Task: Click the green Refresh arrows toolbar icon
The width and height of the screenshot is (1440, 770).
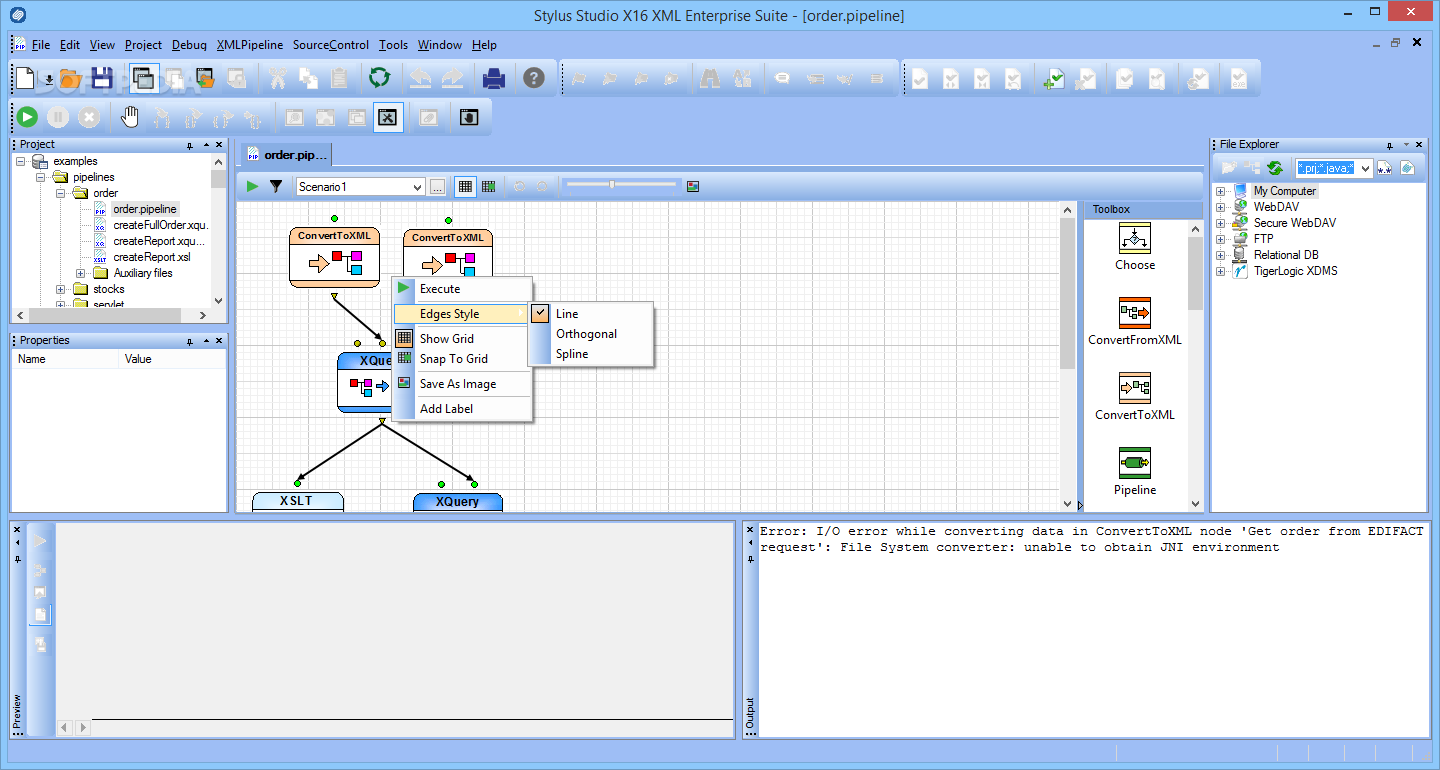Action: coord(379,78)
